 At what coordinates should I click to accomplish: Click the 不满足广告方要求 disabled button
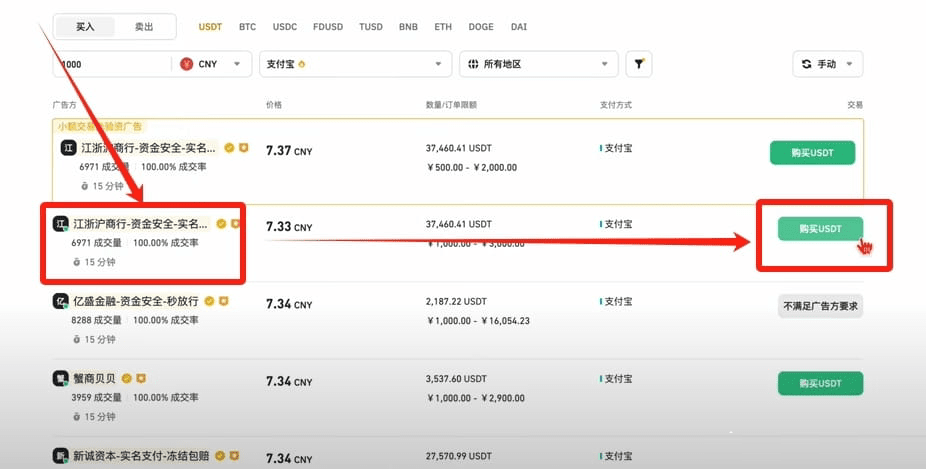tap(820, 306)
